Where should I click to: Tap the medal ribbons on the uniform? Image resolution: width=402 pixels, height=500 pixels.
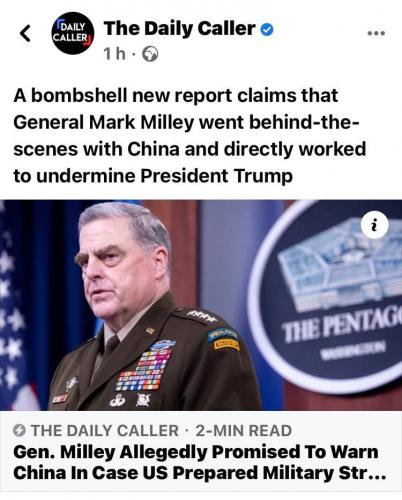(x=144, y=368)
